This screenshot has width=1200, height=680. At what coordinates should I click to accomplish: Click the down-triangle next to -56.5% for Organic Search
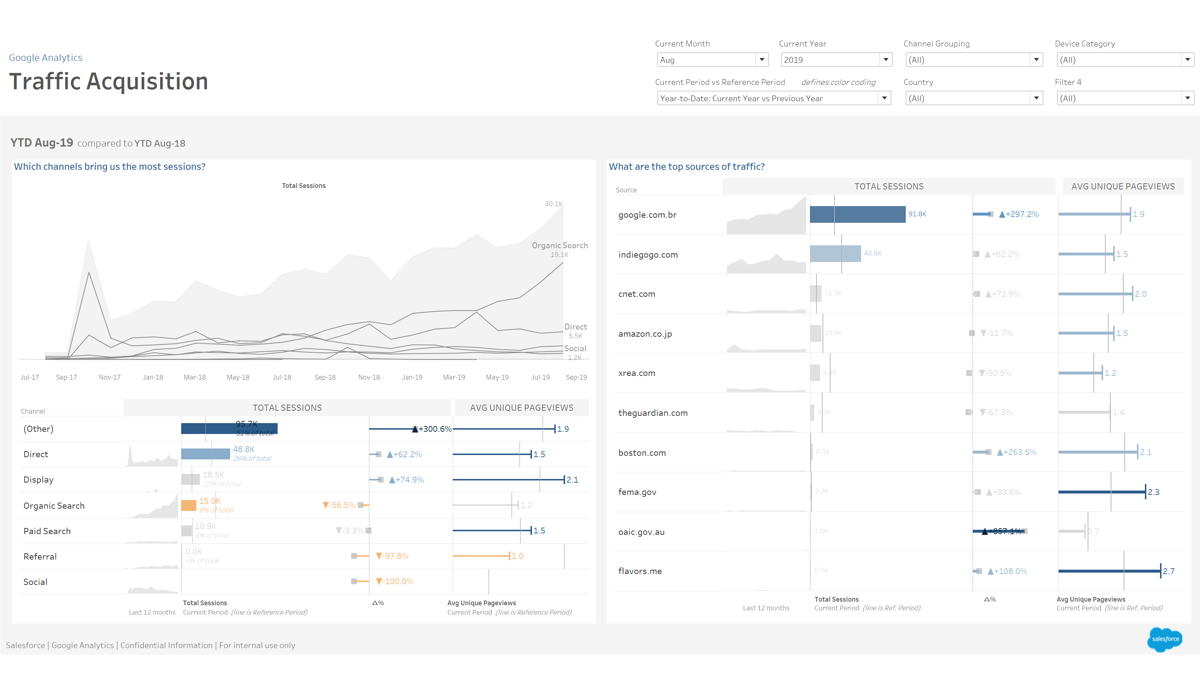click(326, 506)
